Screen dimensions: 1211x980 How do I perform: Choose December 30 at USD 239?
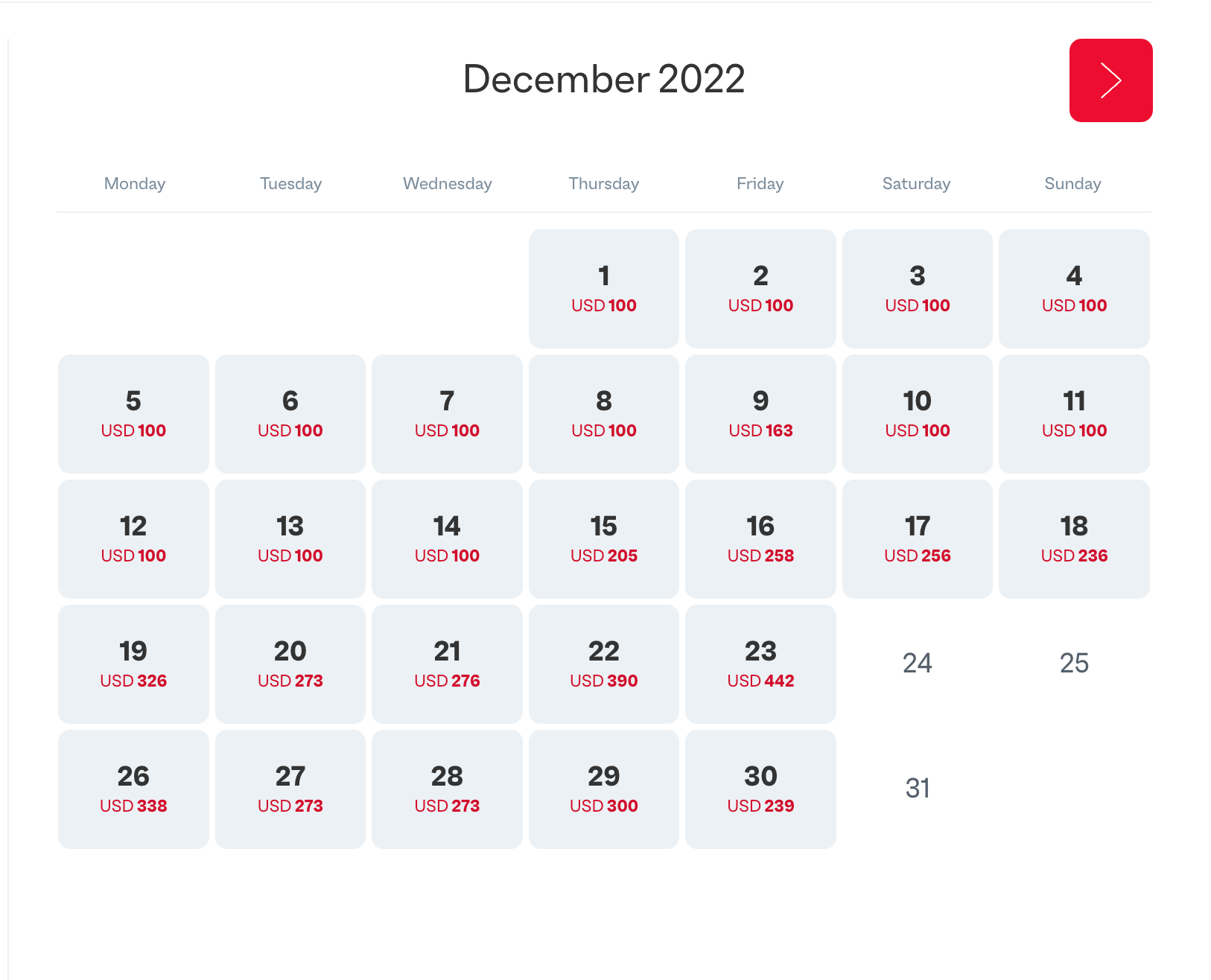pyautogui.click(x=760, y=789)
